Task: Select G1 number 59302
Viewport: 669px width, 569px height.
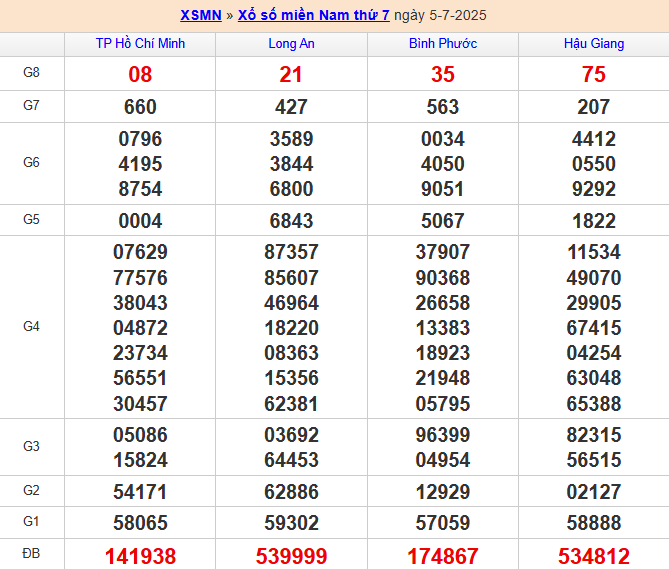Action: coord(291,523)
